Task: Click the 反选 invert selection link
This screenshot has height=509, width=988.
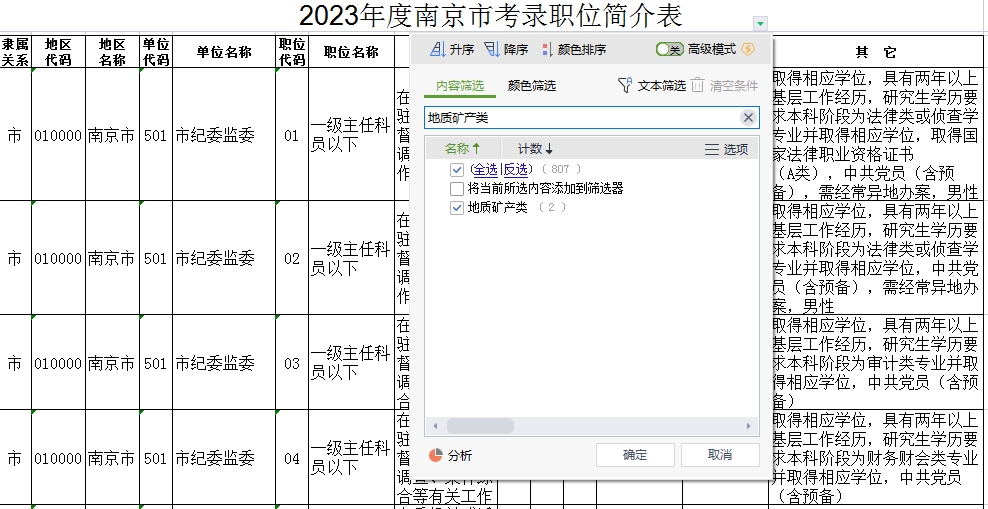Action: pyautogui.click(x=517, y=170)
